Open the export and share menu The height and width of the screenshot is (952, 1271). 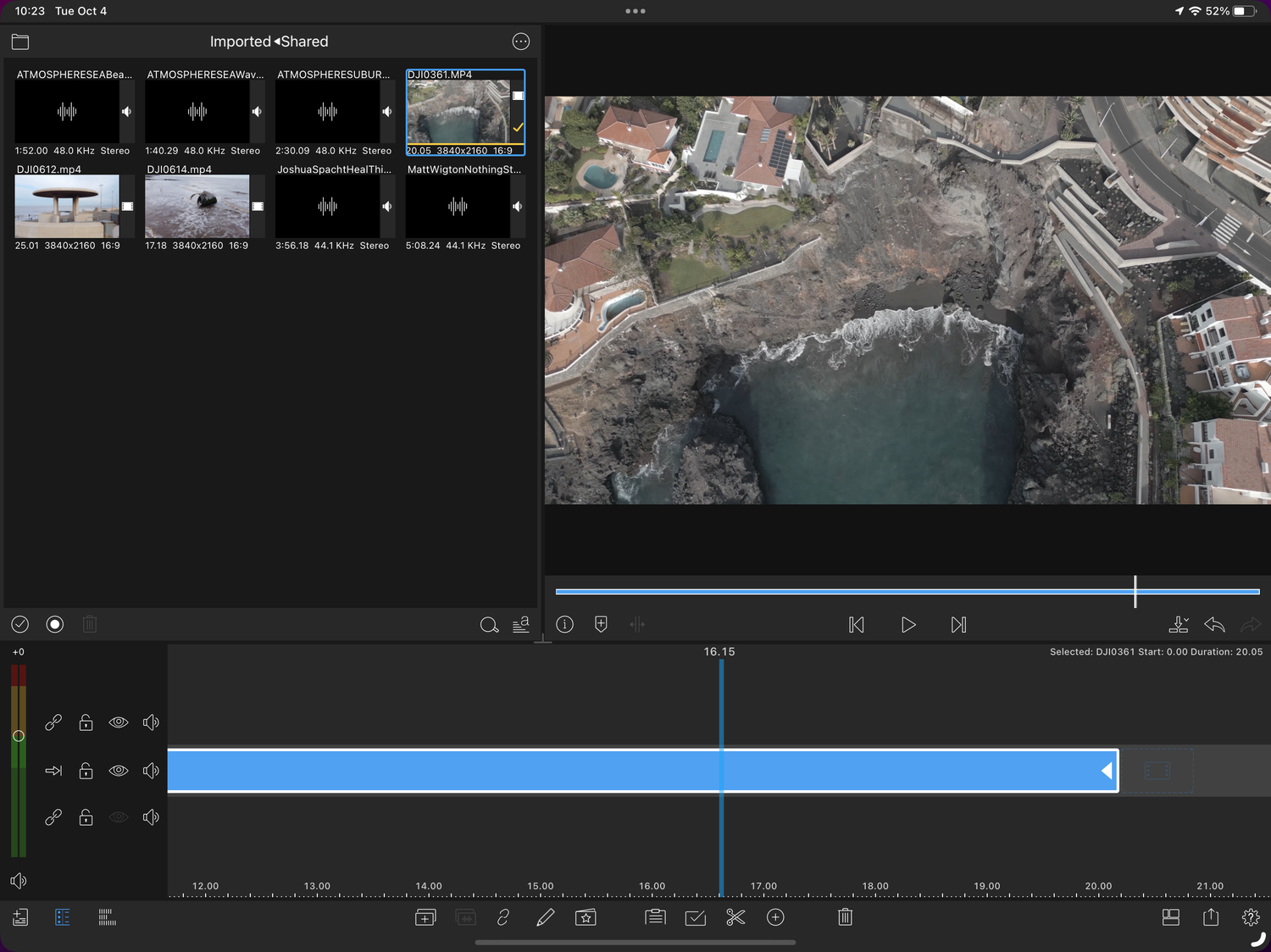pyautogui.click(x=1211, y=917)
